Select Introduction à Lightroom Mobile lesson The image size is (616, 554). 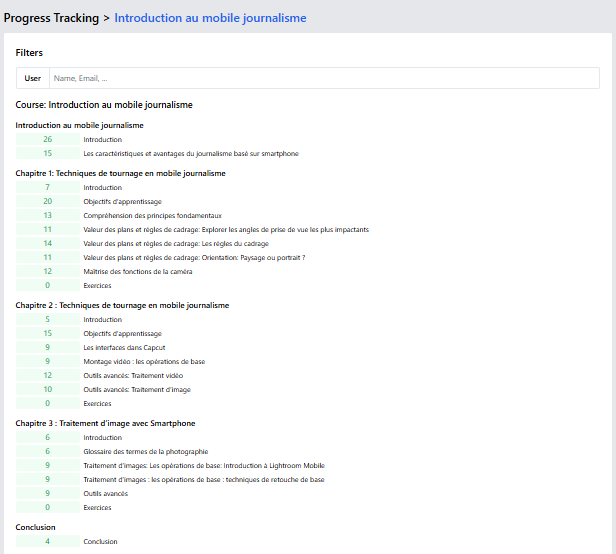[204, 465]
